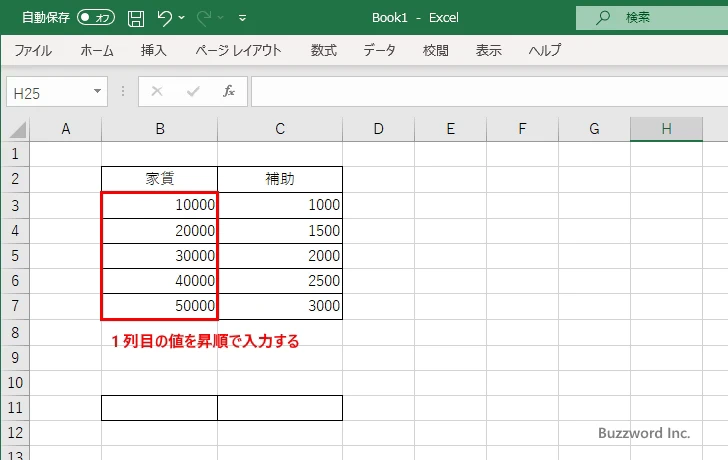Click the Select All corner triangle

[x=18, y=130]
